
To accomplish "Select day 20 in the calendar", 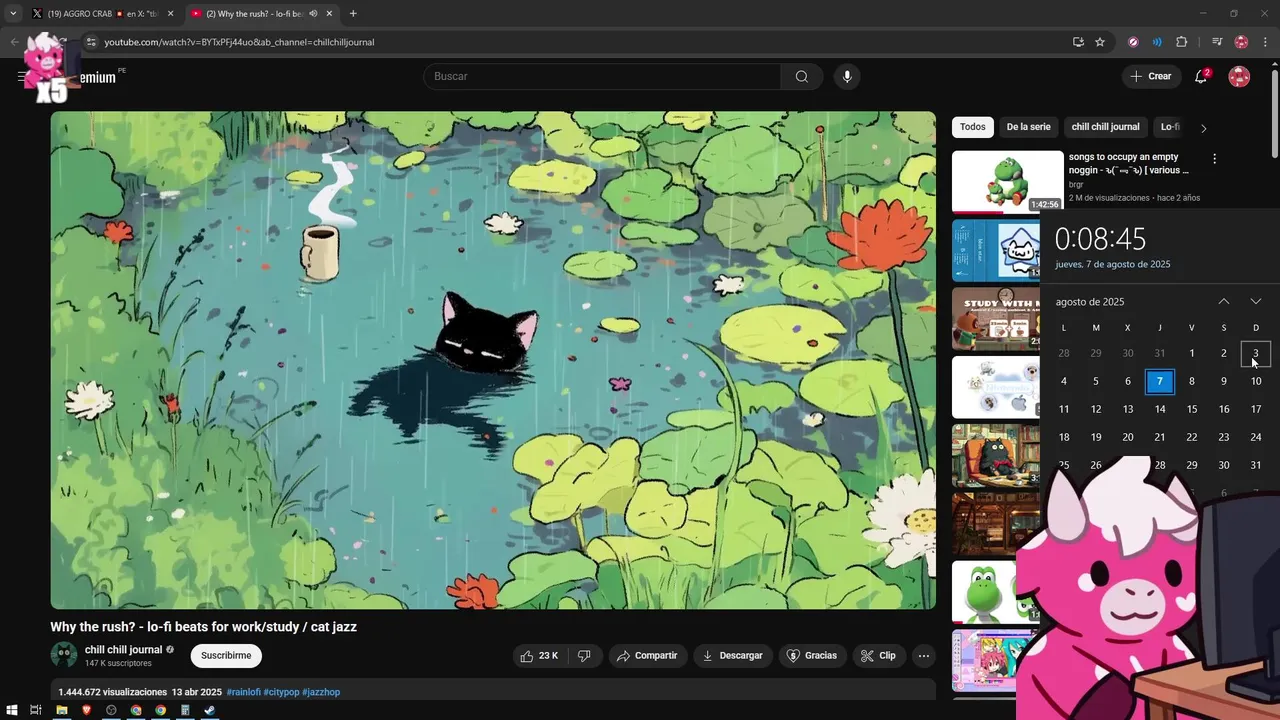I will pyautogui.click(x=1128, y=437).
